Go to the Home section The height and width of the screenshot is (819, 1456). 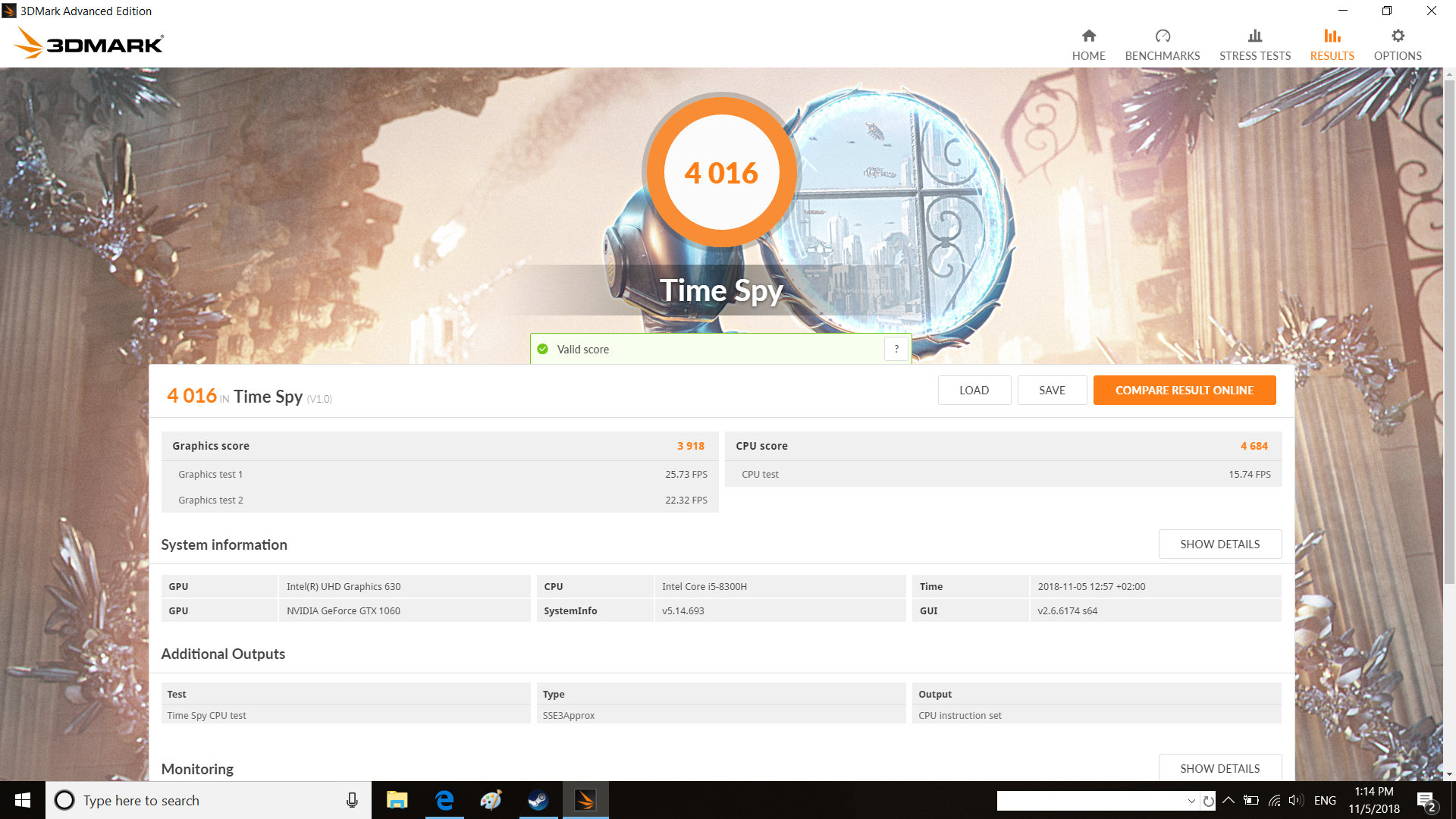(x=1088, y=45)
